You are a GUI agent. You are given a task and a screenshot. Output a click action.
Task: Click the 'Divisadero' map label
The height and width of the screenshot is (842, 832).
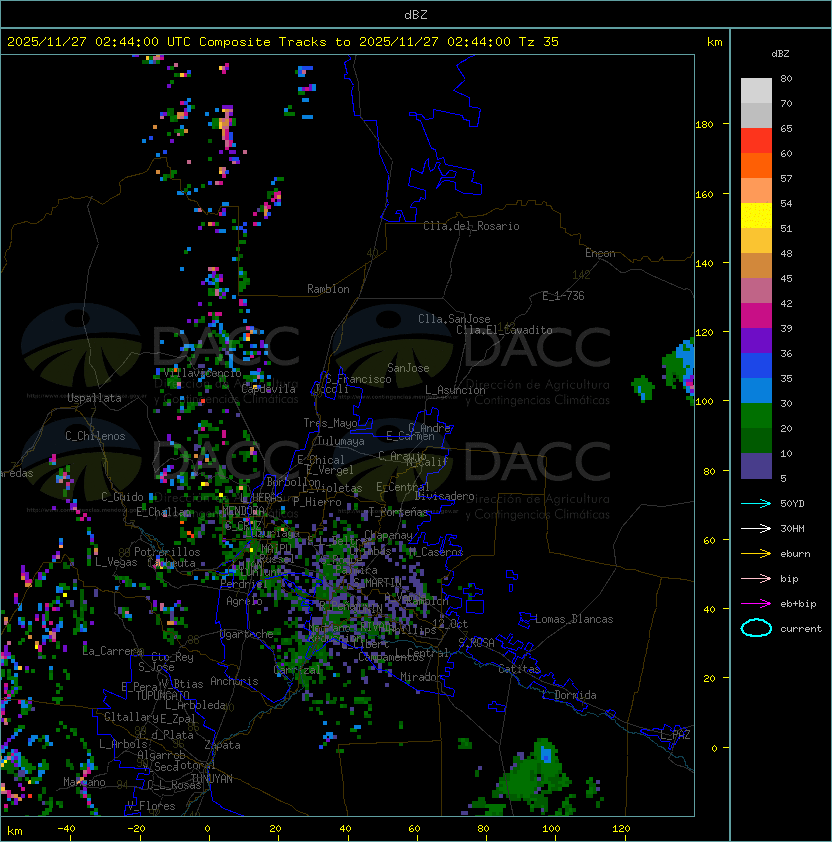coord(445,496)
